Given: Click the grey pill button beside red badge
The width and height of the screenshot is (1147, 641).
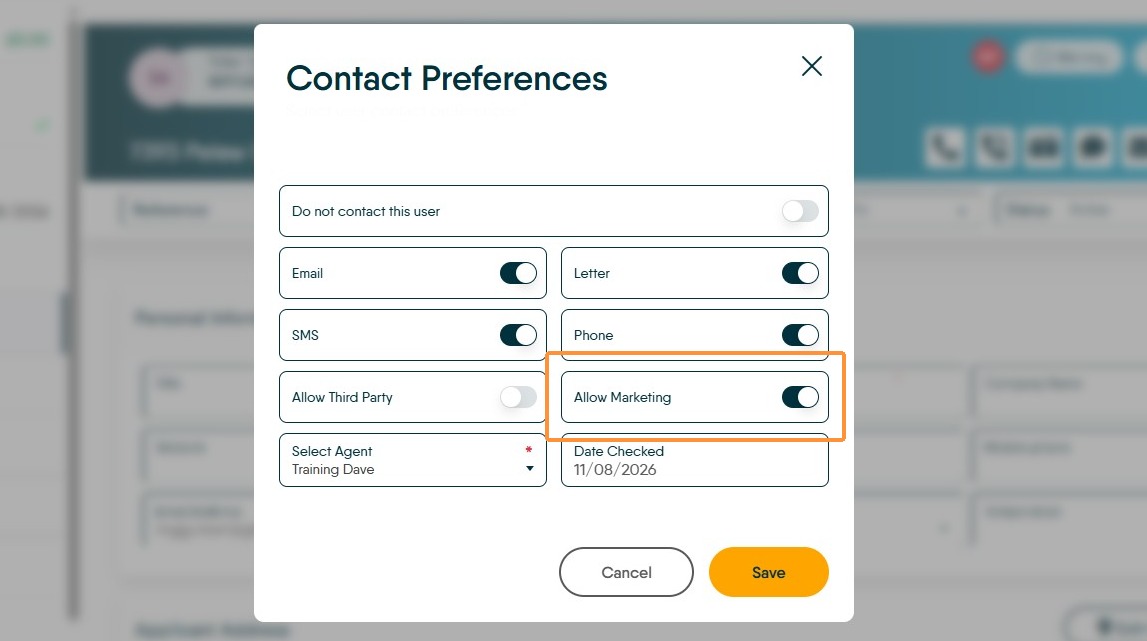Looking at the screenshot, I should click(1069, 56).
